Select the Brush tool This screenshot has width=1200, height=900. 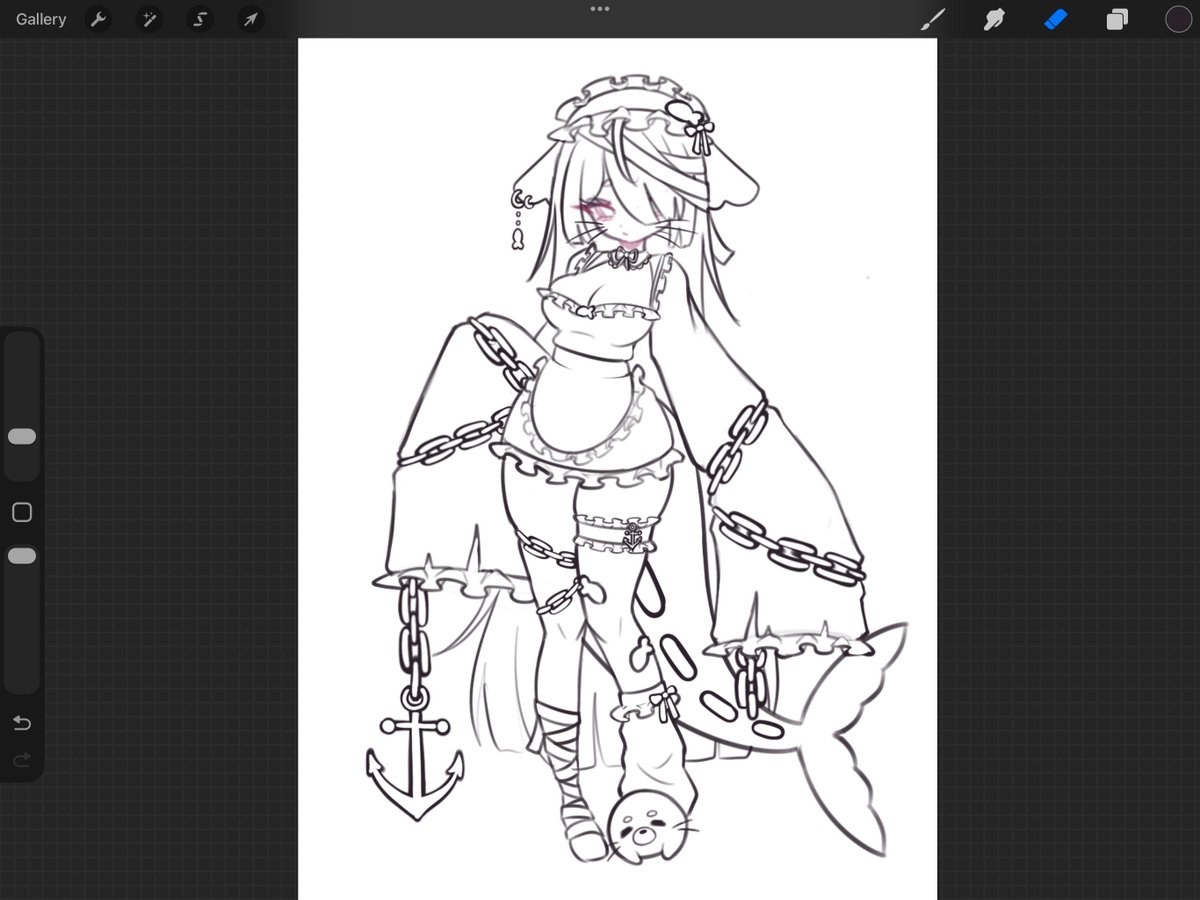click(933, 19)
